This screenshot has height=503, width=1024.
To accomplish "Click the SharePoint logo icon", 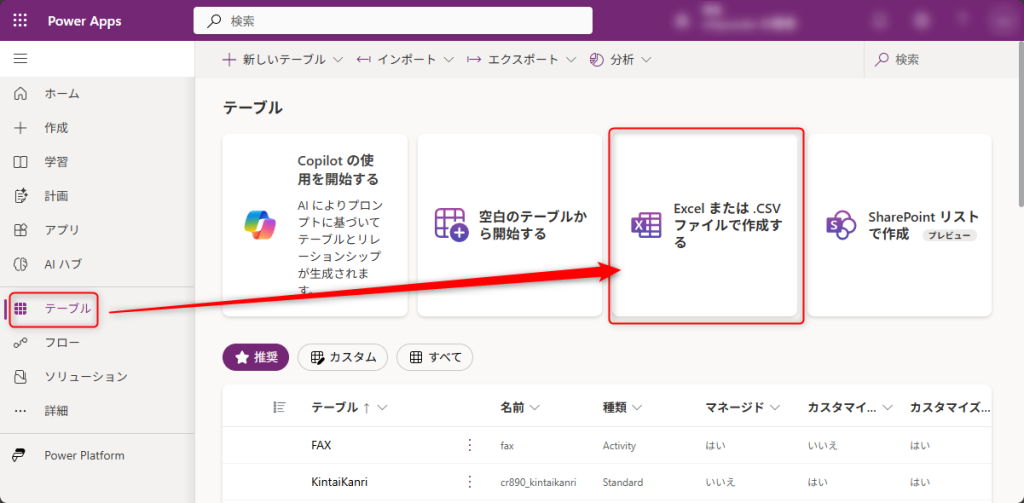I will click(x=840, y=225).
